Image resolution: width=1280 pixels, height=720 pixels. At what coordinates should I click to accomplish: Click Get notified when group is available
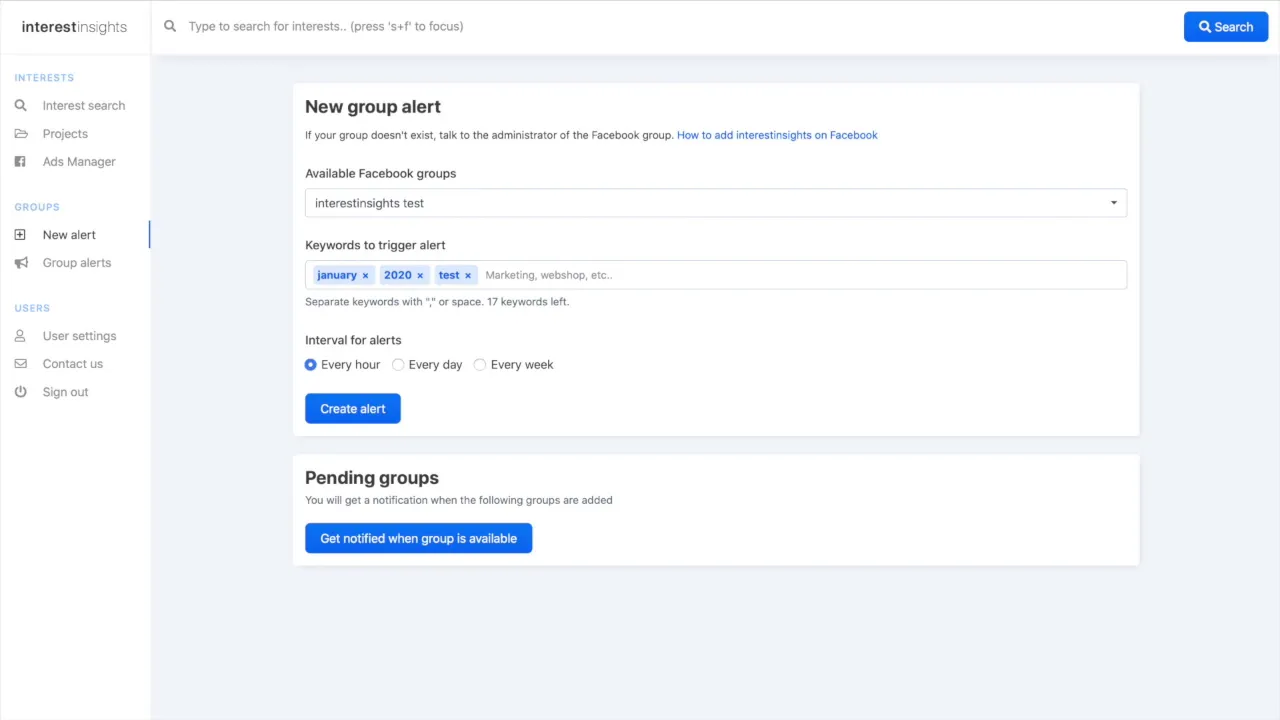point(418,538)
